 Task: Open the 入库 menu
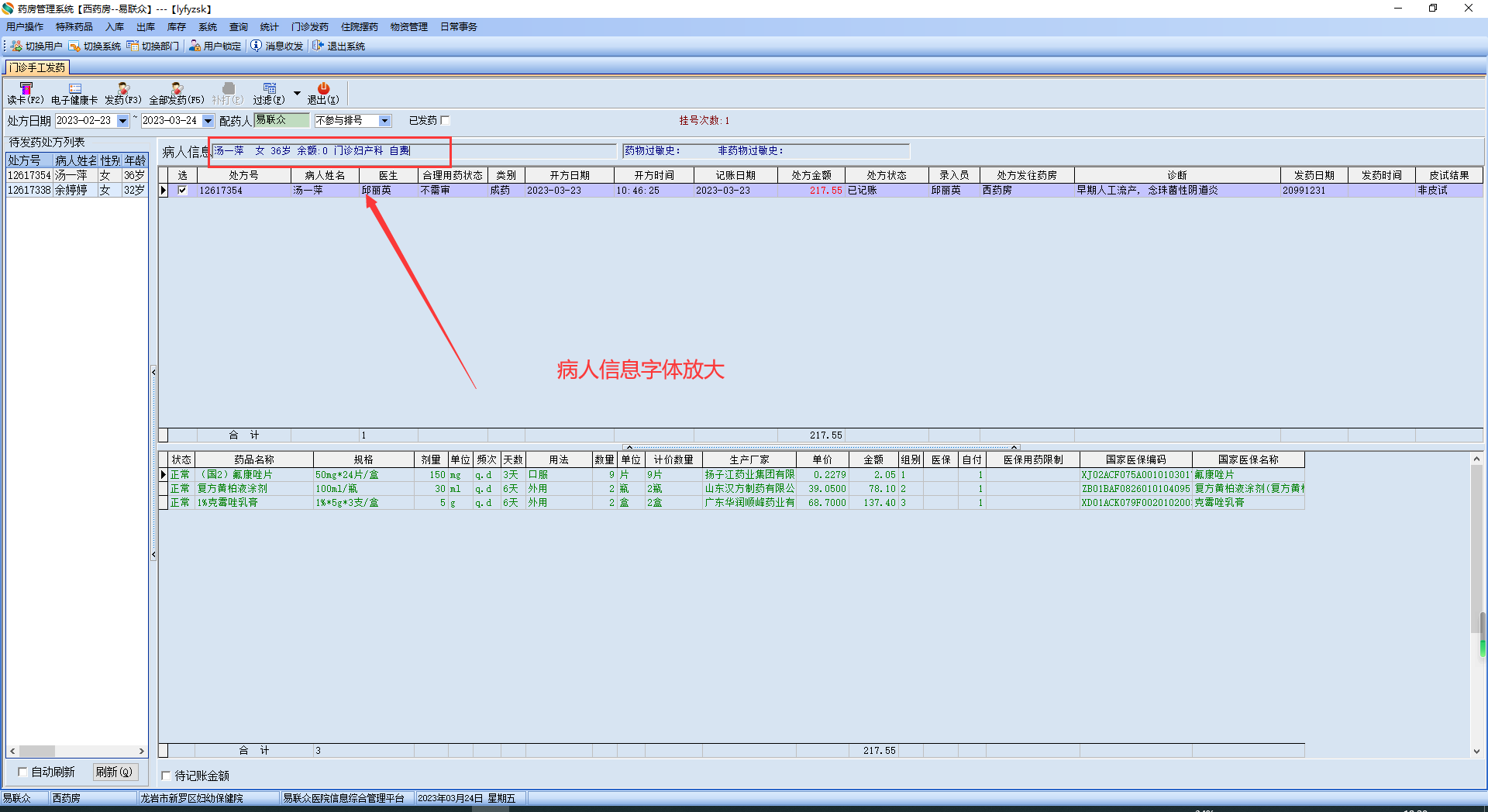click(x=115, y=27)
